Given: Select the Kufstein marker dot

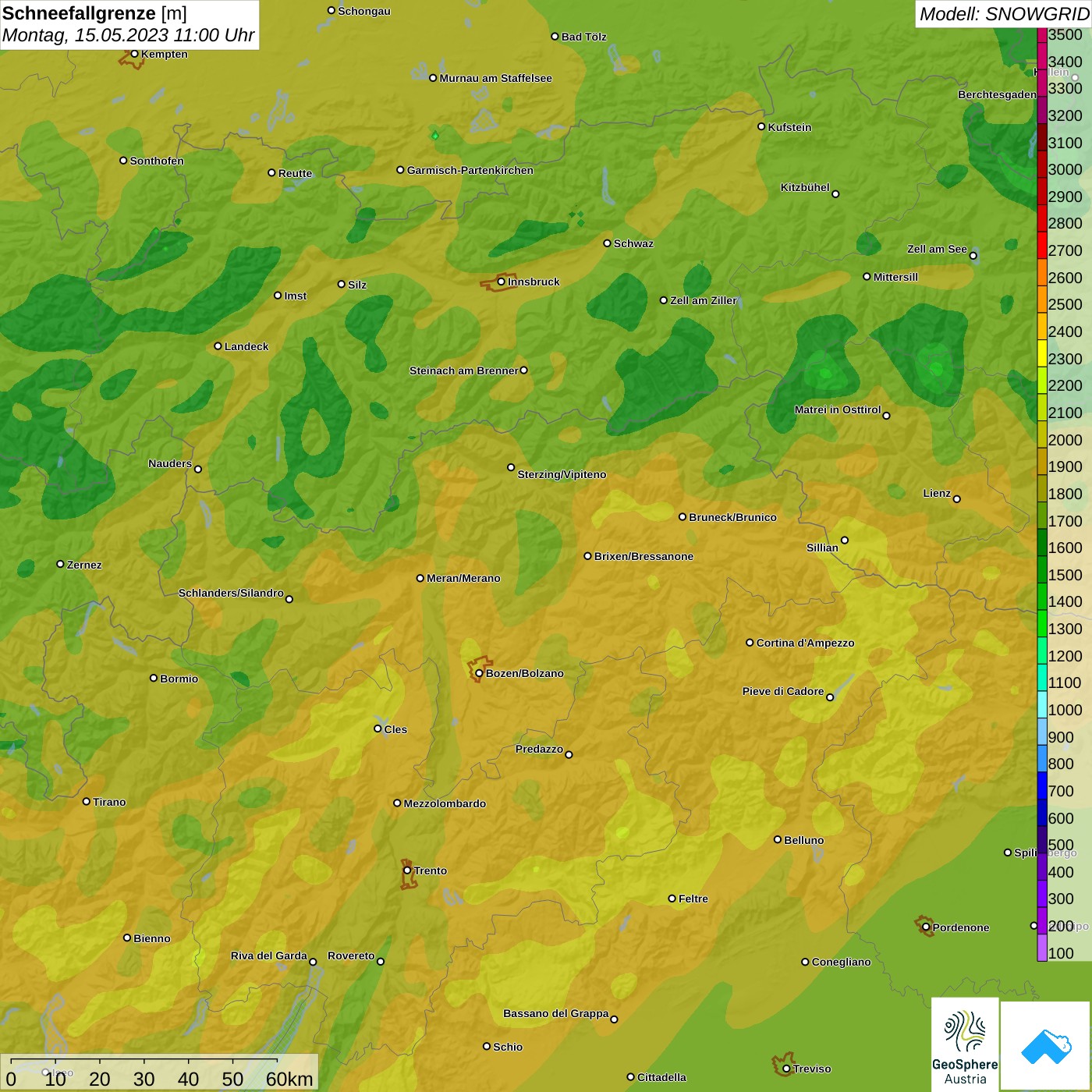Looking at the screenshot, I should click(761, 126).
